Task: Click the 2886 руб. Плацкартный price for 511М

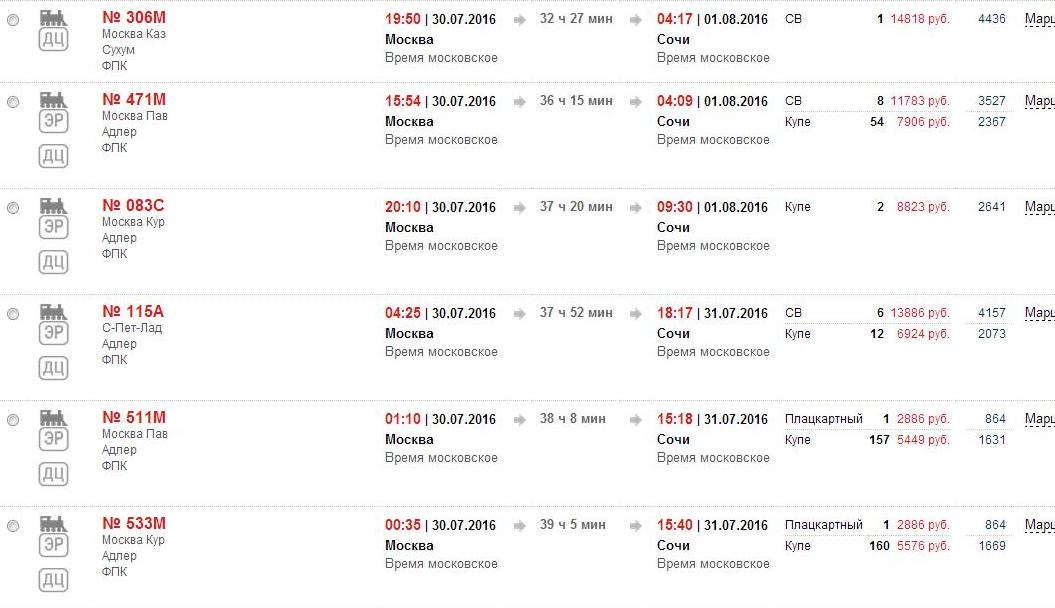Action: 923,419
